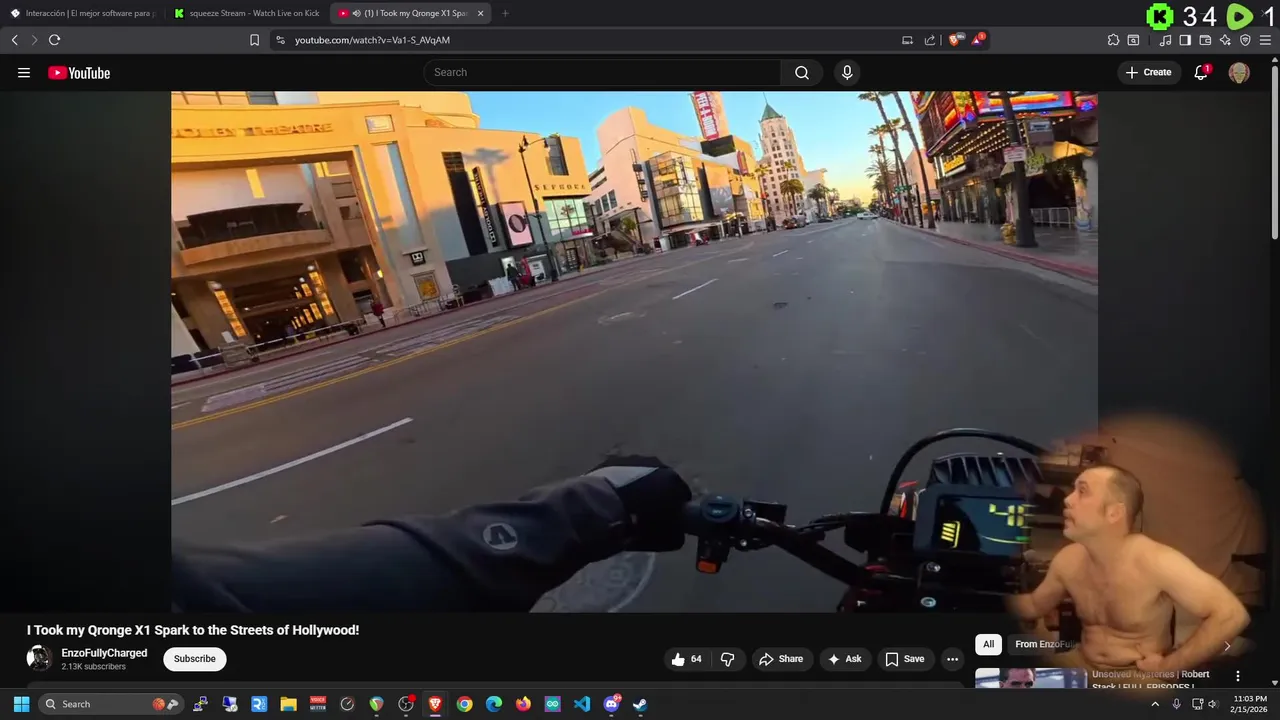Viewport: 1280px width, 720px height.
Task: Open the EnzoFullyCharged channel avatar
Action: pos(39,658)
